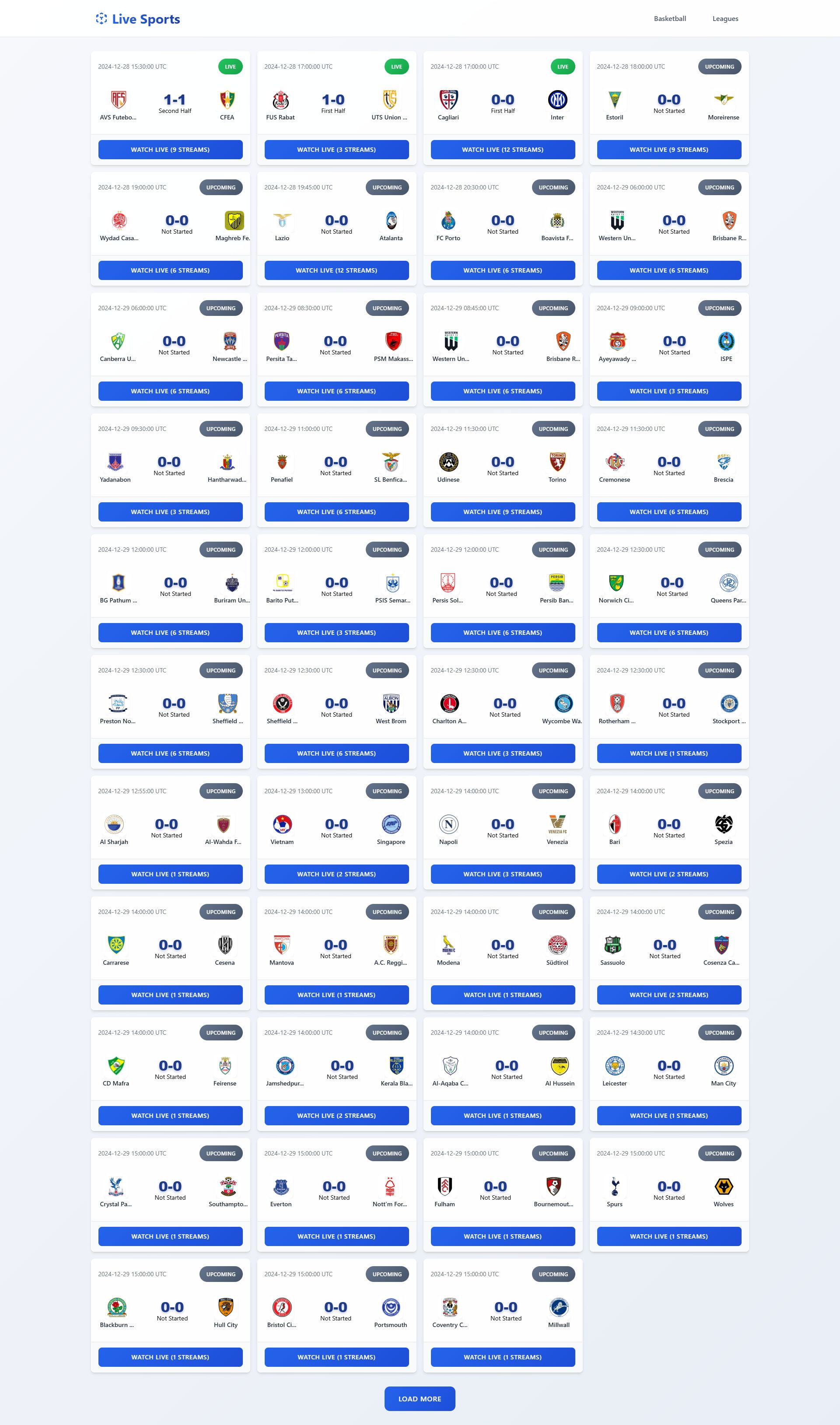
Task: Click the LIVE badge on FUS Rabat match
Action: tap(396, 67)
